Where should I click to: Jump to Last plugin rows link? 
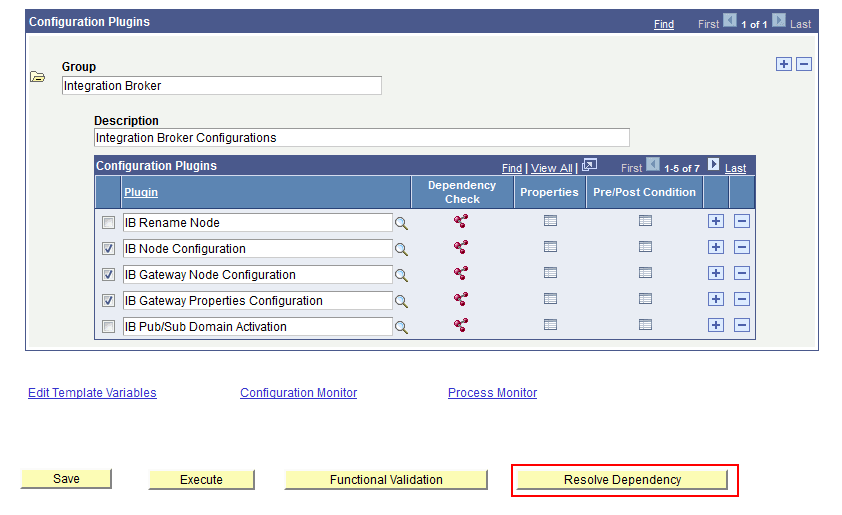click(x=735, y=168)
